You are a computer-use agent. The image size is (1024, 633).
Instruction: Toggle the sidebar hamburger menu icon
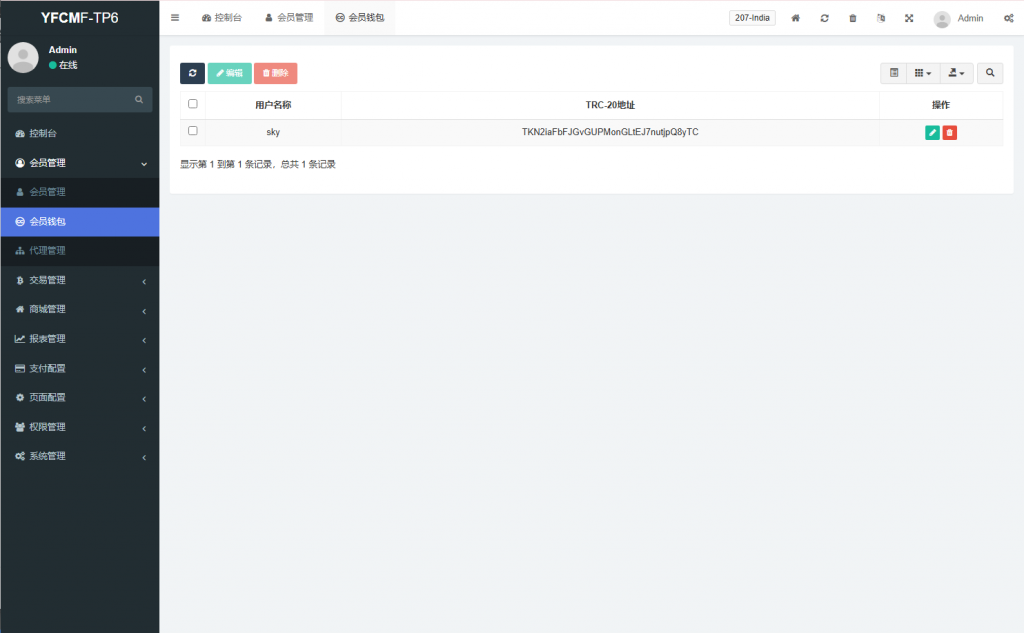click(175, 18)
